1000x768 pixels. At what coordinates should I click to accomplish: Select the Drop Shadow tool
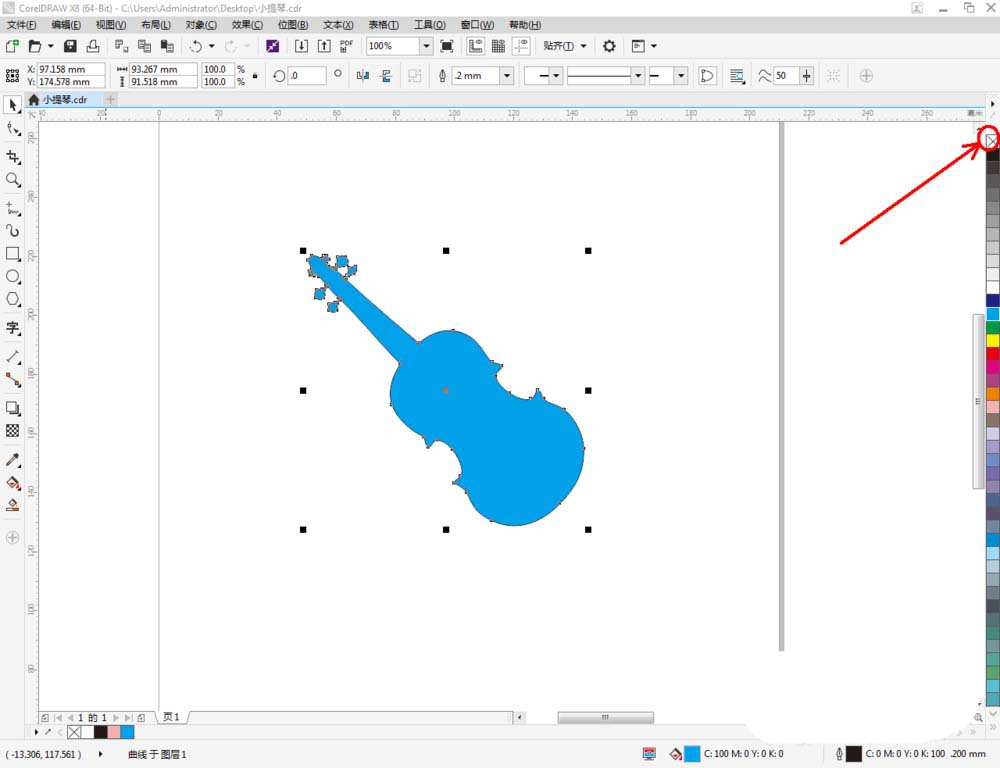(12, 408)
